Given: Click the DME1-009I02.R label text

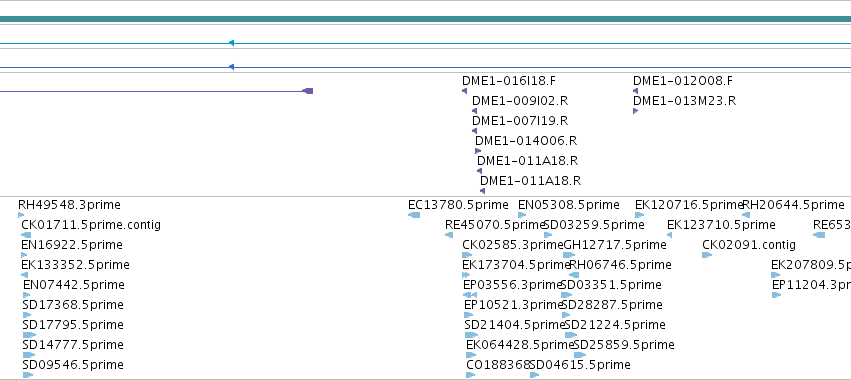Looking at the screenshot, I should [520, 101].
